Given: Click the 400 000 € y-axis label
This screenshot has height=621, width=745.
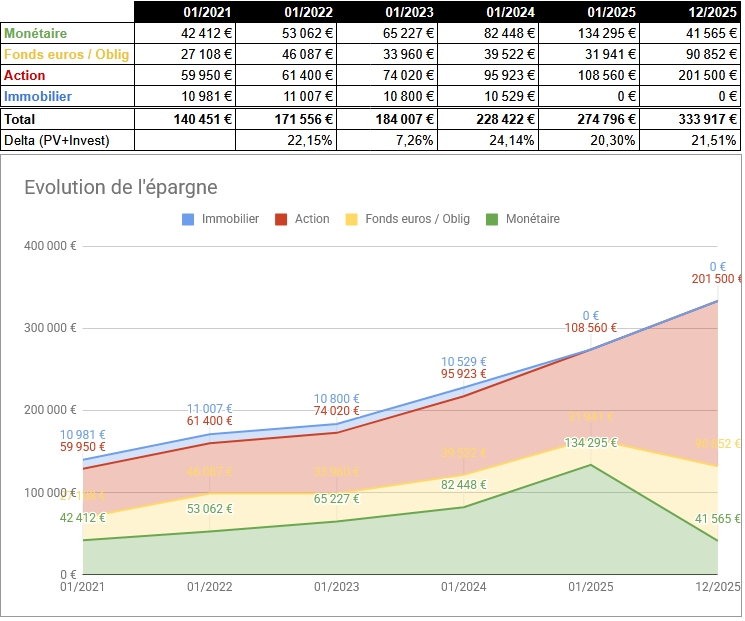Looking at the screenshot, I should pos(51,246).
